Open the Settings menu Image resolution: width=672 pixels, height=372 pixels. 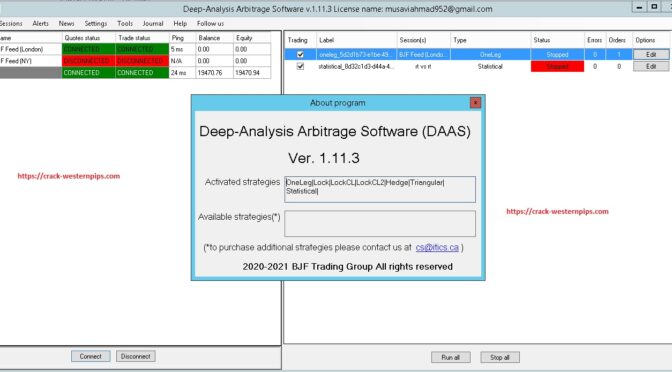pos(96,24)
